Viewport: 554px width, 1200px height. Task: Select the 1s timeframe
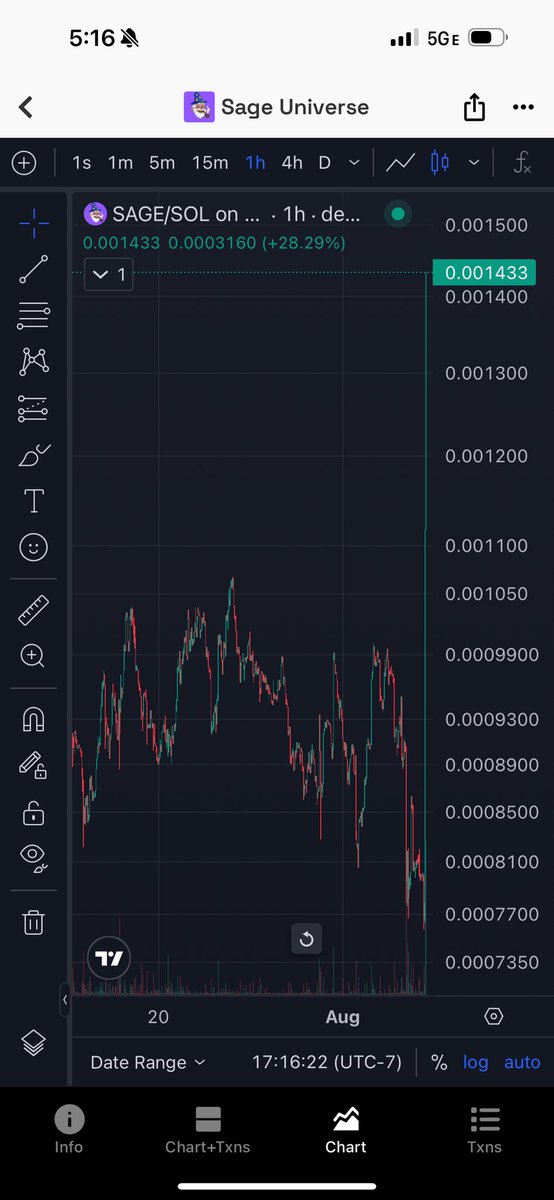(x=82, y=162)
